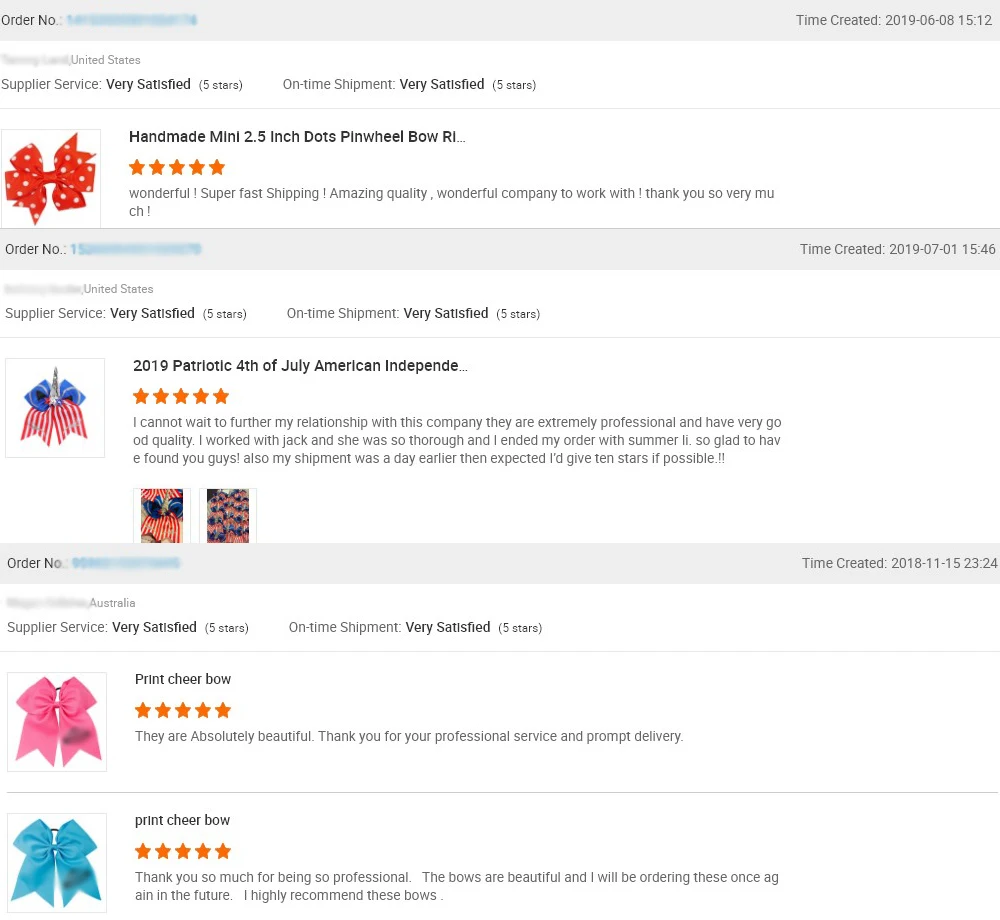Click the blurred order number dated 2019-06-08
The height and width of the screenshot is (920, 1000).
pos(131,20)
